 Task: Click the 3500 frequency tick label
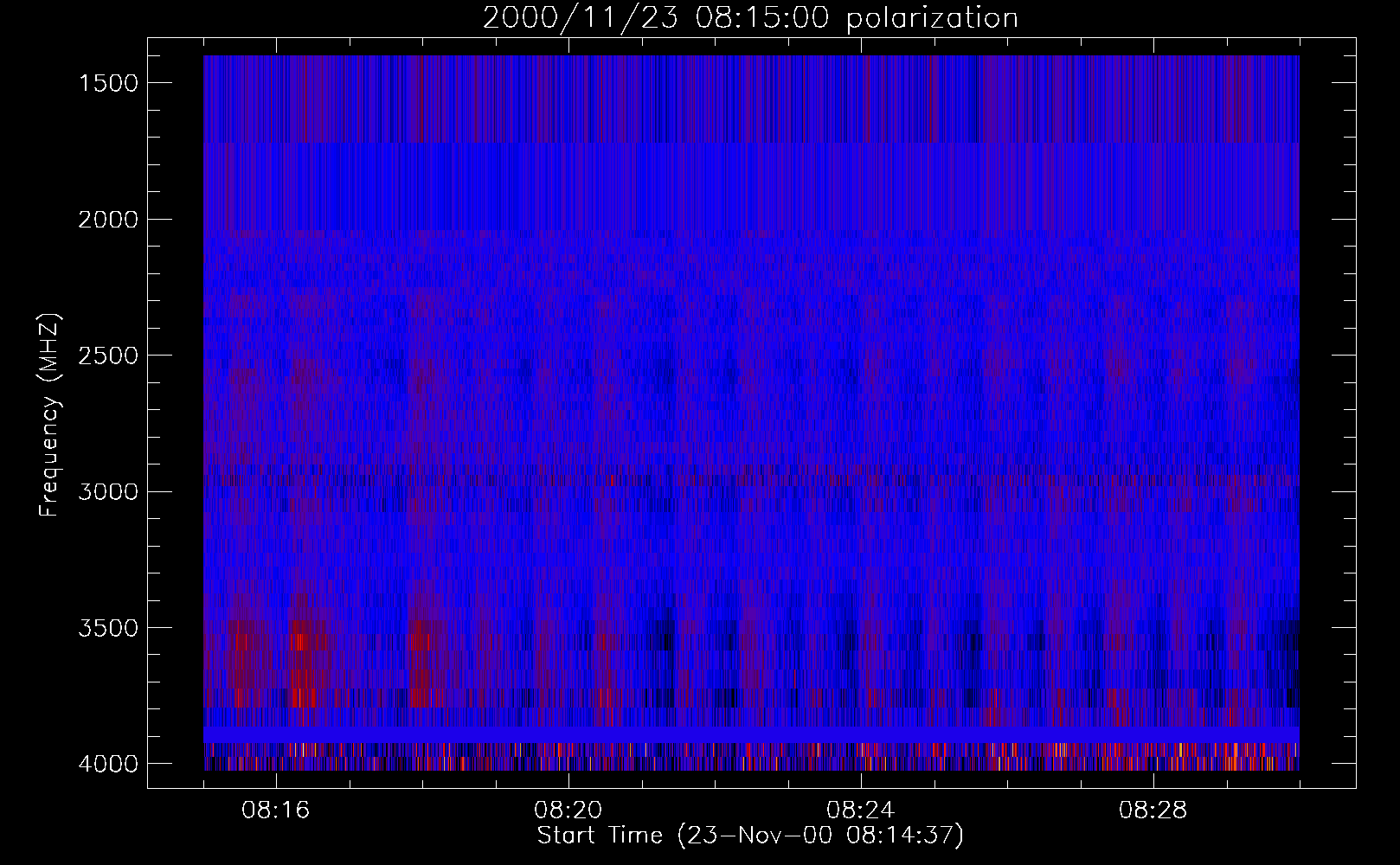108,628
